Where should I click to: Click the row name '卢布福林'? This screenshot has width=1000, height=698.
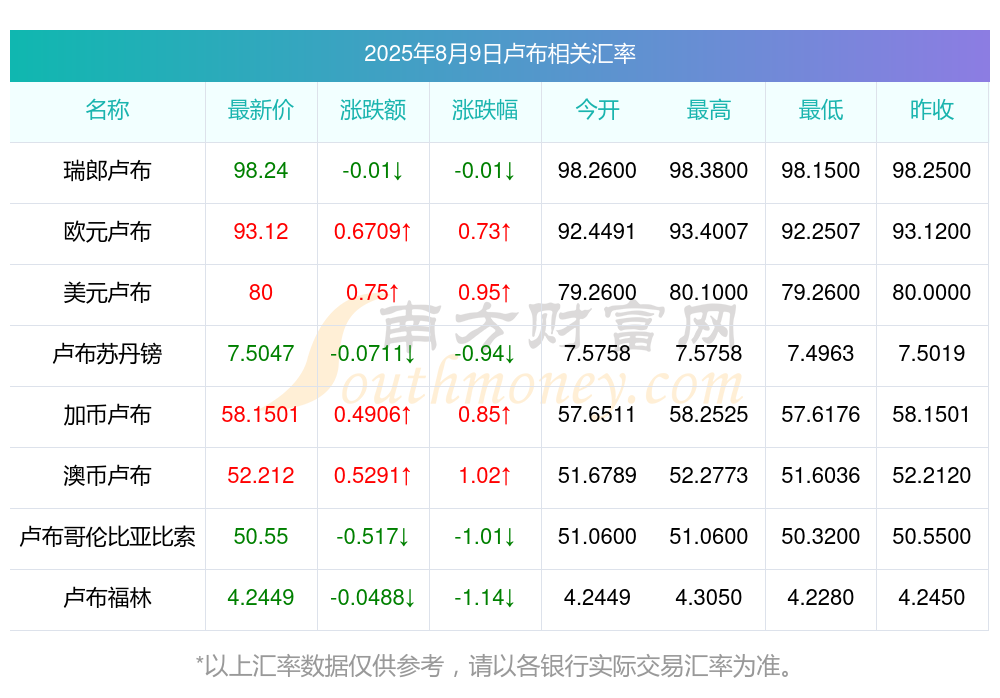point(107,598)
